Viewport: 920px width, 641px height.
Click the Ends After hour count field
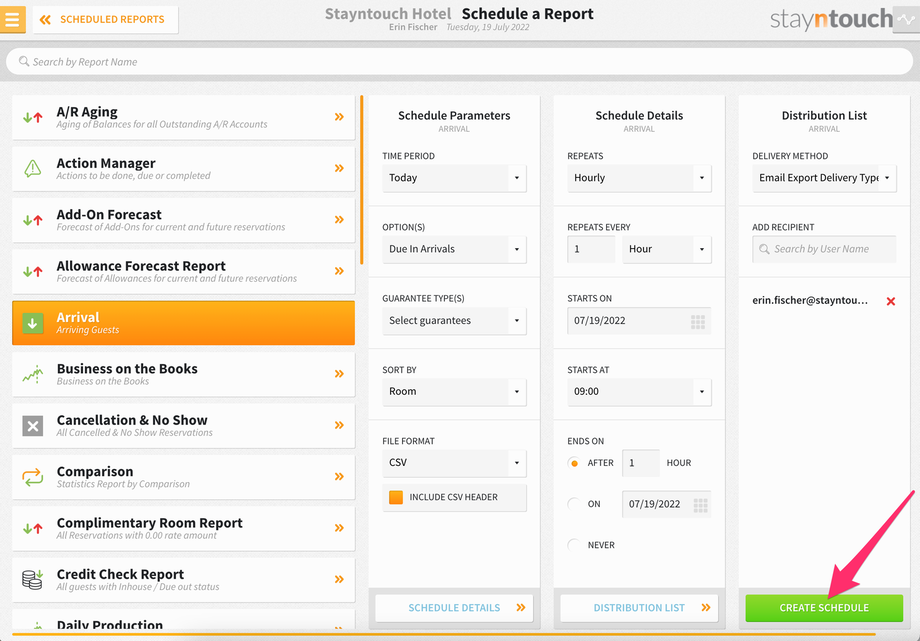[640, 463]
